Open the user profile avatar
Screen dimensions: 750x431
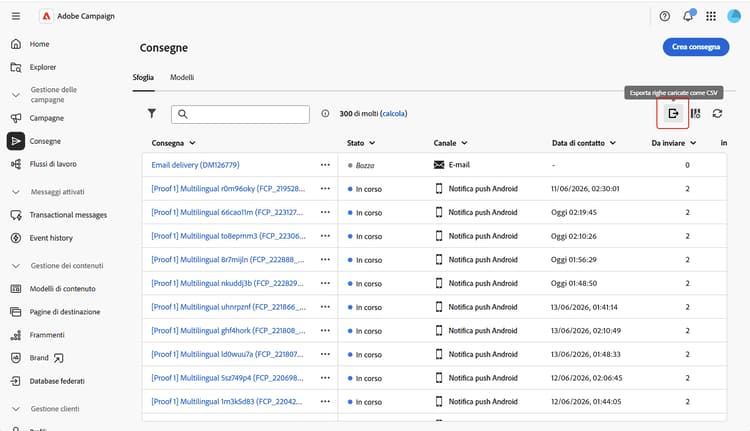tap(734, 16)
